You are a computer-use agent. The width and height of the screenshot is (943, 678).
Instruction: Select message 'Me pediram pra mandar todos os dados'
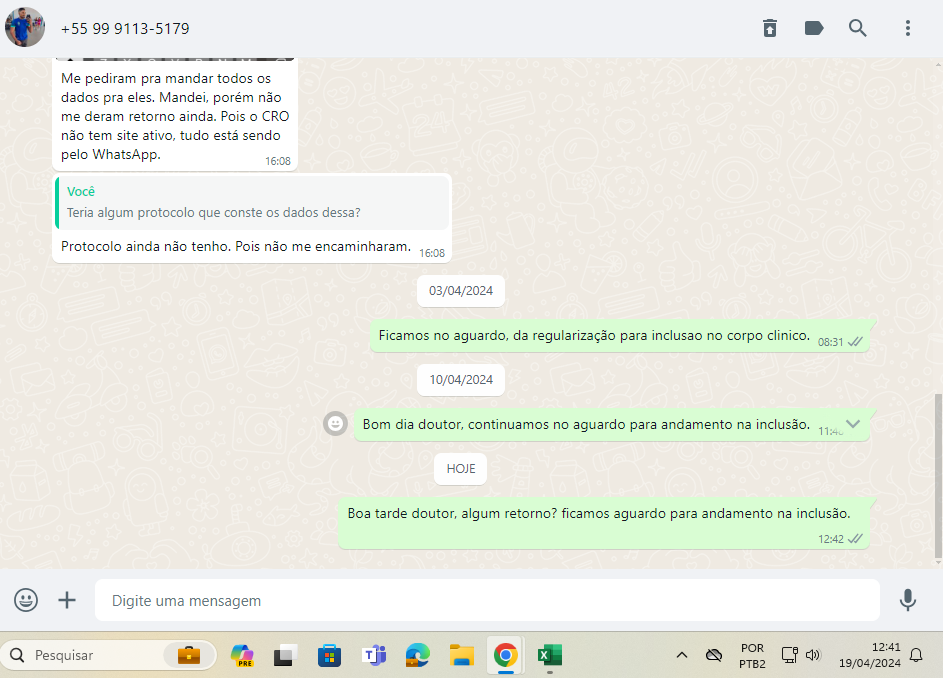pos(175,114)
